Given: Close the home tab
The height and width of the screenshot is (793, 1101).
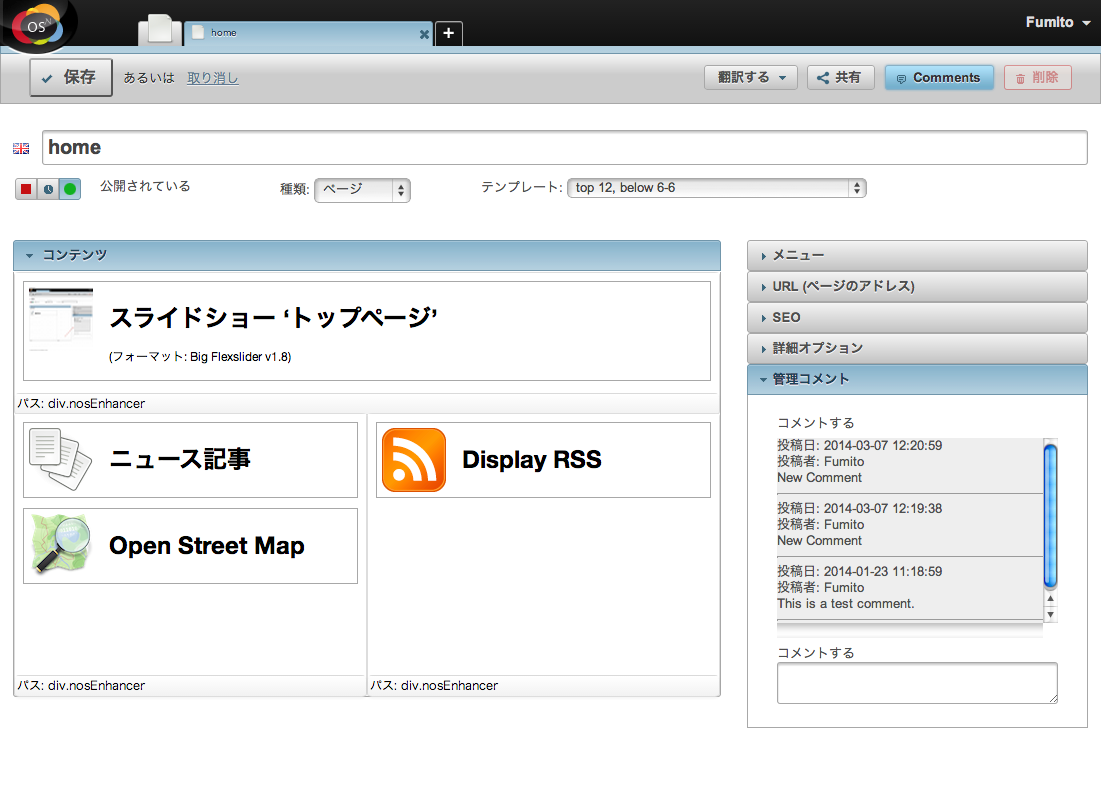Looking at the screenshot, I should coord(424,34).
